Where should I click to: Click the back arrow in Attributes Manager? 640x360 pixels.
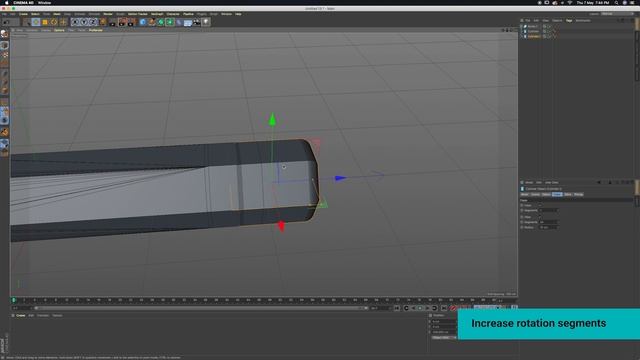[599, 182]
